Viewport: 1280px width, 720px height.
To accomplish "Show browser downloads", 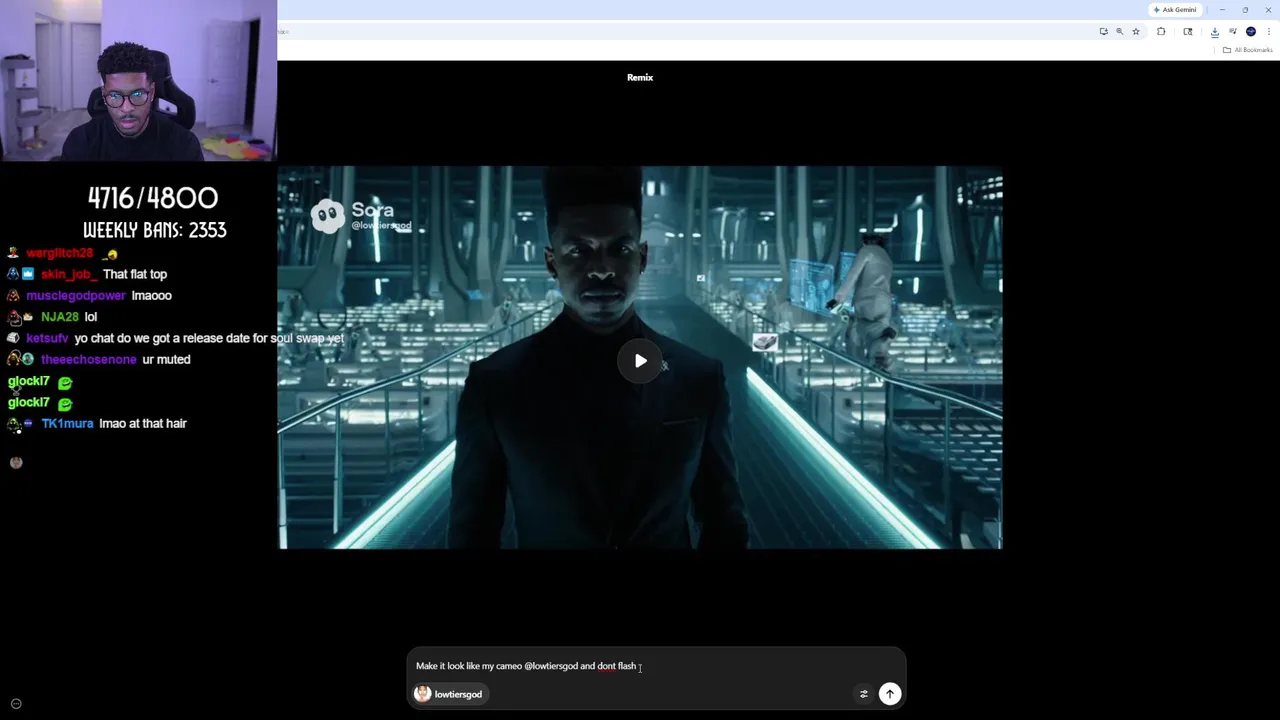I will click(x=1215, y=32).
